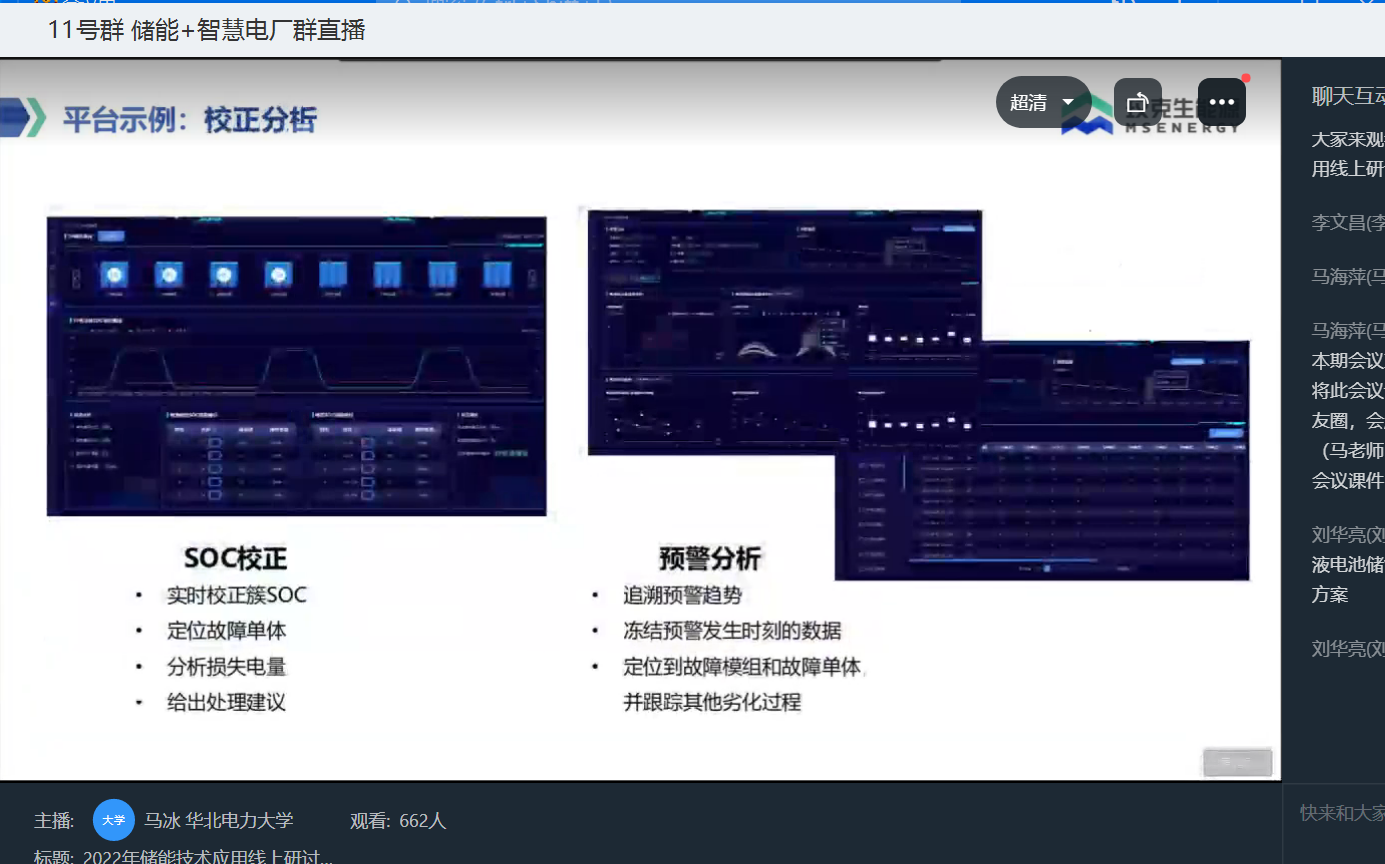Click the rotate screen icon on video
This screenshot has height=864, width=1385.
pyautogui.click(x=1137, y=102)
